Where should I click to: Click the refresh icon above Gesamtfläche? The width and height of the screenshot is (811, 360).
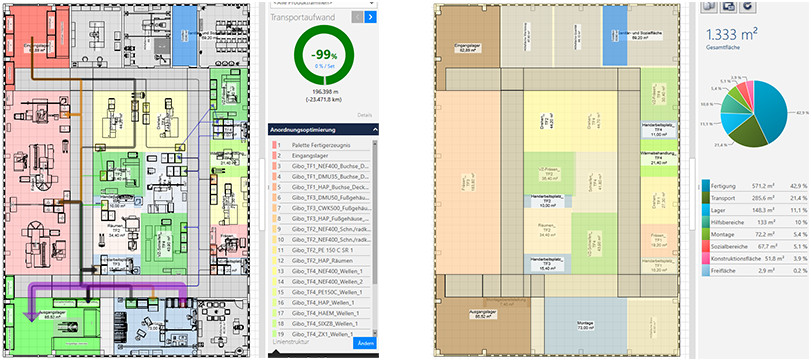pos(747,6)
